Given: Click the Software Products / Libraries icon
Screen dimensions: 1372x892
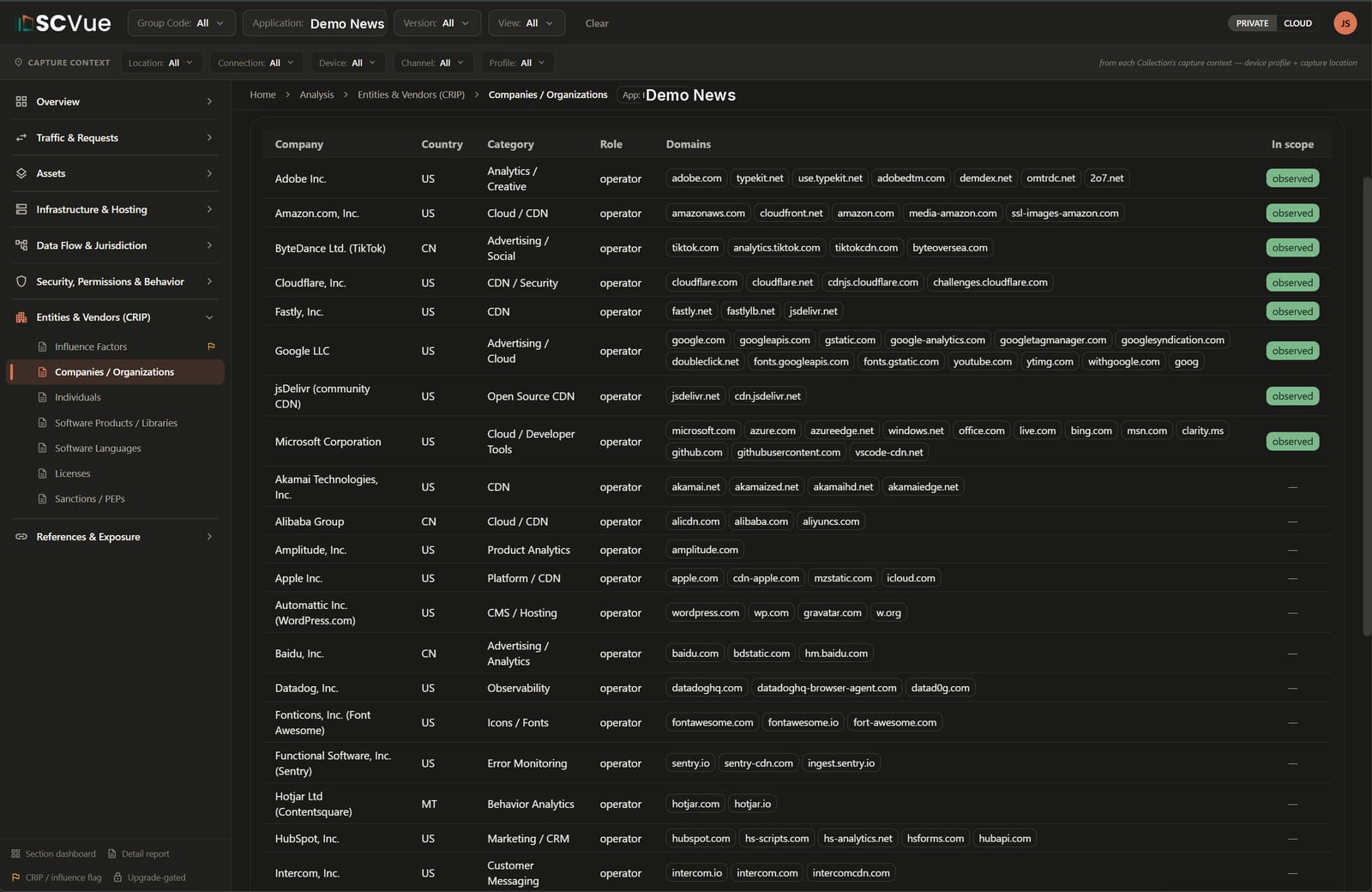Looking at the screenshot, I should tap(42, 423).
